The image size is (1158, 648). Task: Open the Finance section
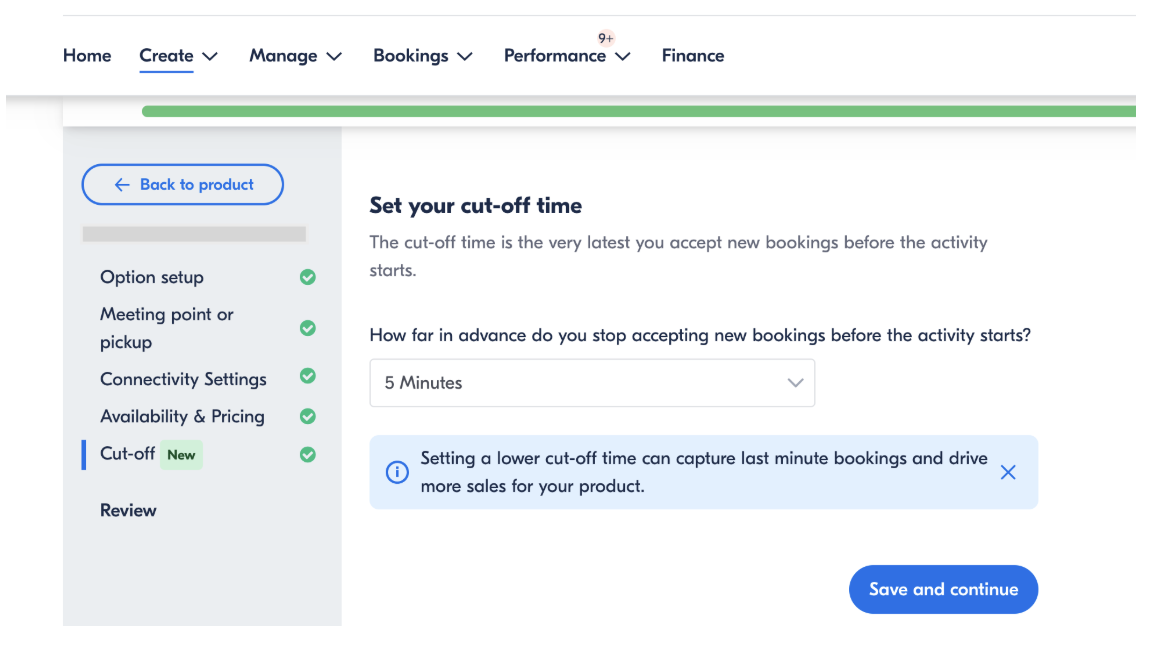pyautogui.click(x=692, y=56)
